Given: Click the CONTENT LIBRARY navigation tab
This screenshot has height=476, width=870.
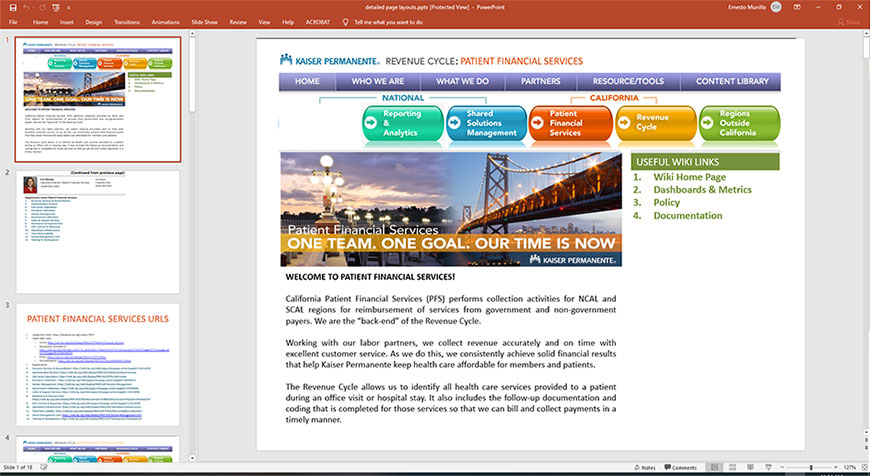Looking at the screenshot, I should [732, 81].
